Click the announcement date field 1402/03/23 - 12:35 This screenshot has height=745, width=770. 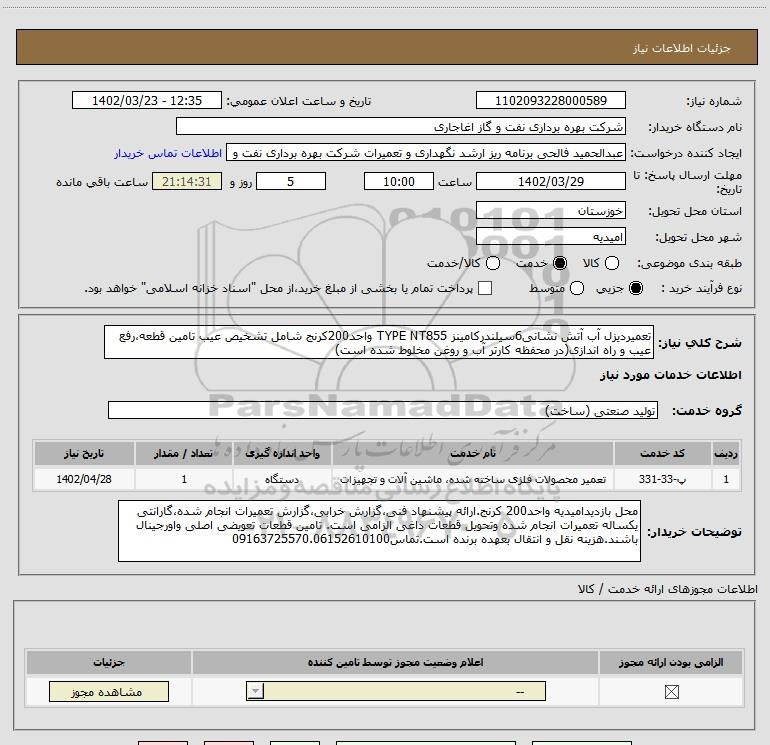click(x=147, y=100)
